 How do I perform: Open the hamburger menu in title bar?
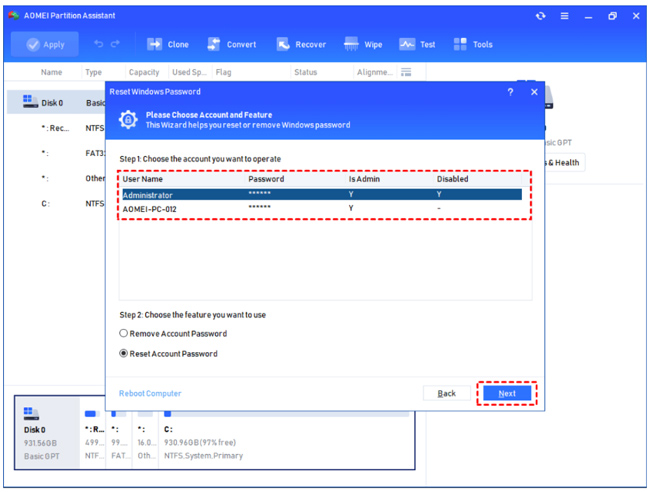(x=565, y=16)
